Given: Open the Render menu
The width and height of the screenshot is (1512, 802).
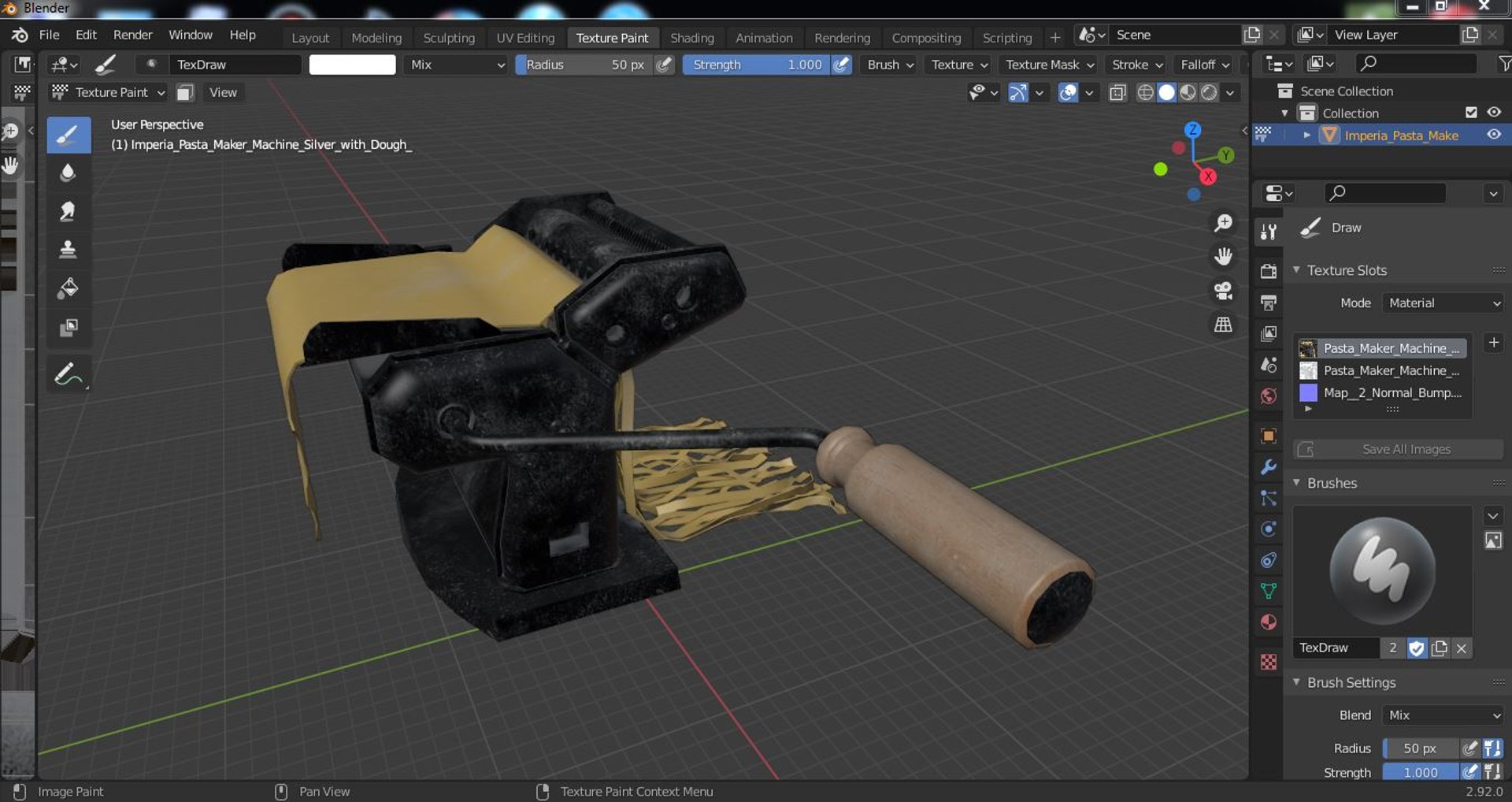Looking at the screenshot, I should (x=132, y=35).
